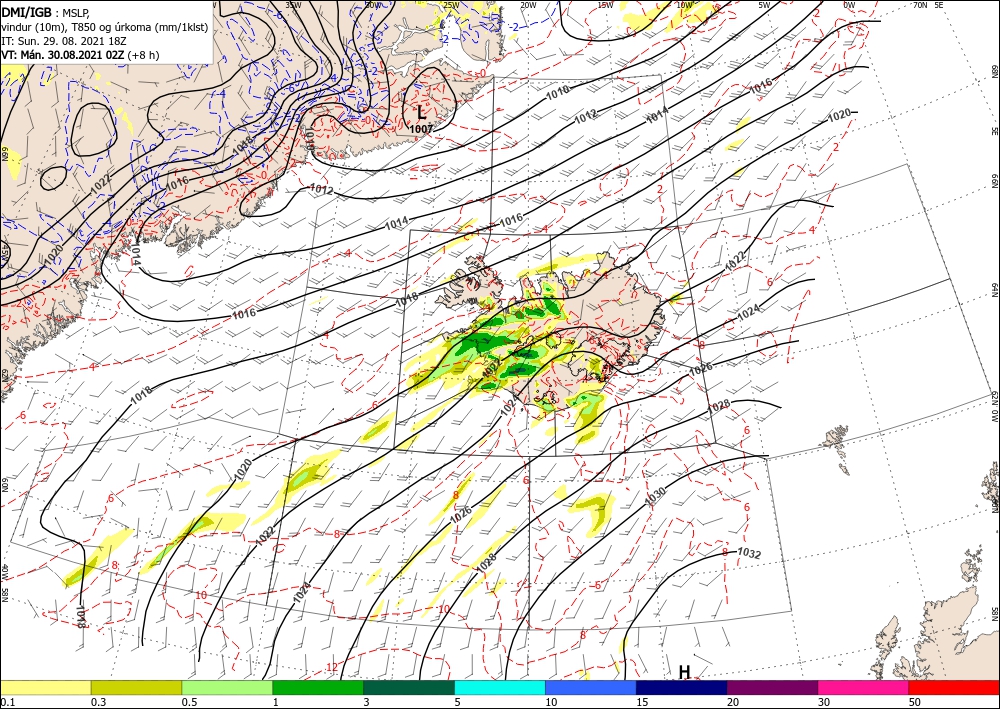Select the purple 20–30 legend segment
The image size is (1000, 709).
pos(772,687)
